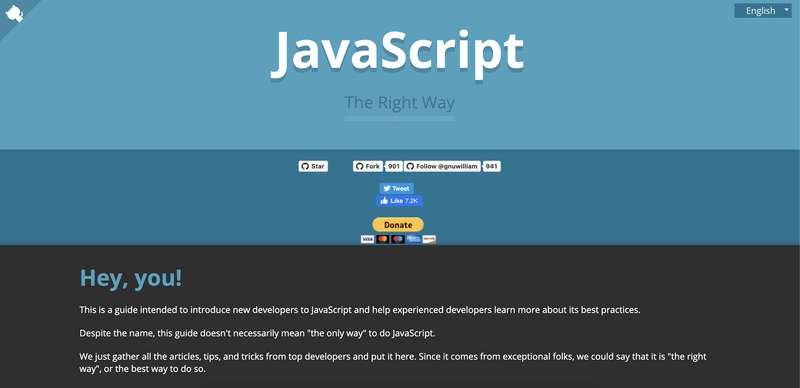Open the English language dropdown

point(763,11)
